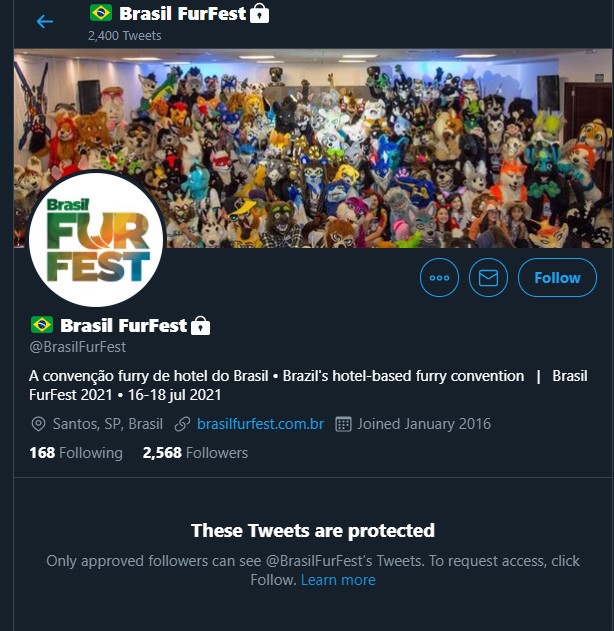Open the three-dots more options menu

(x=439, y=278)
